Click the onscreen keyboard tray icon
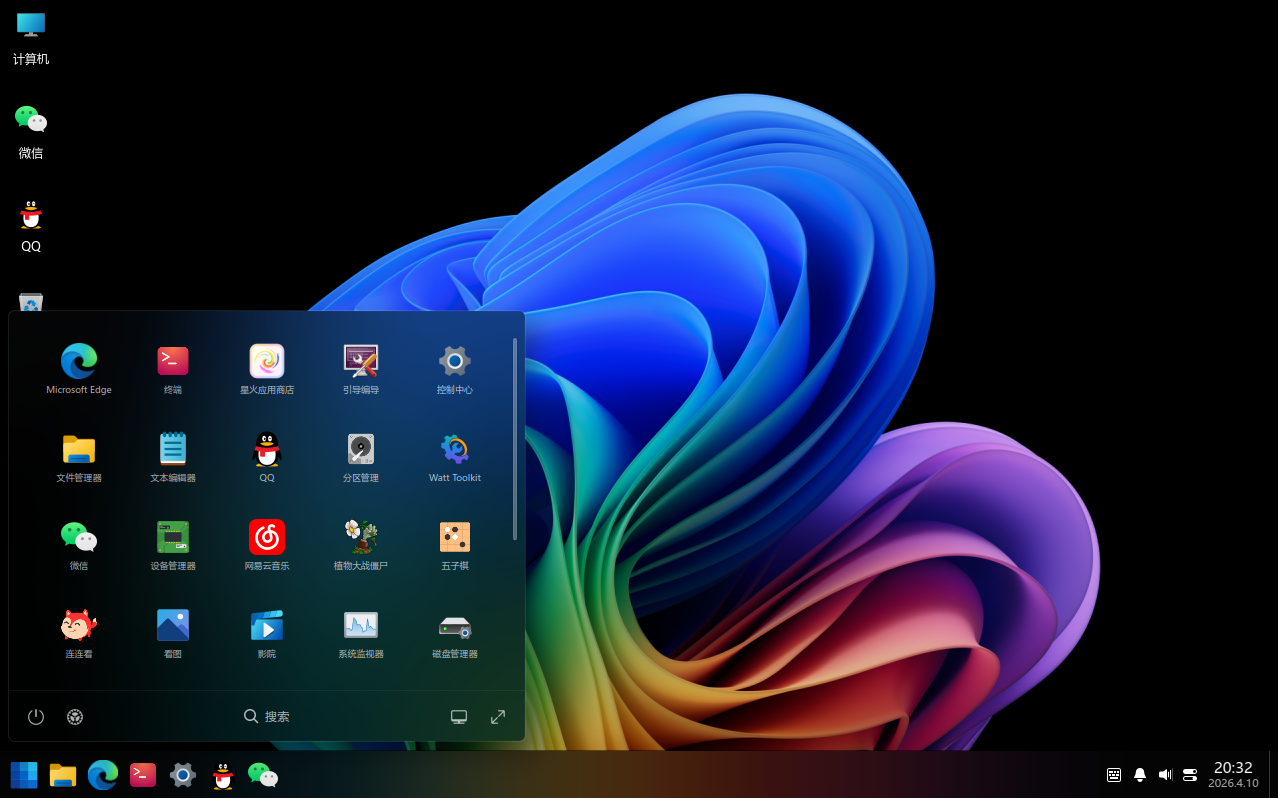1278x798 pixels. click(x=1114, y=775)
